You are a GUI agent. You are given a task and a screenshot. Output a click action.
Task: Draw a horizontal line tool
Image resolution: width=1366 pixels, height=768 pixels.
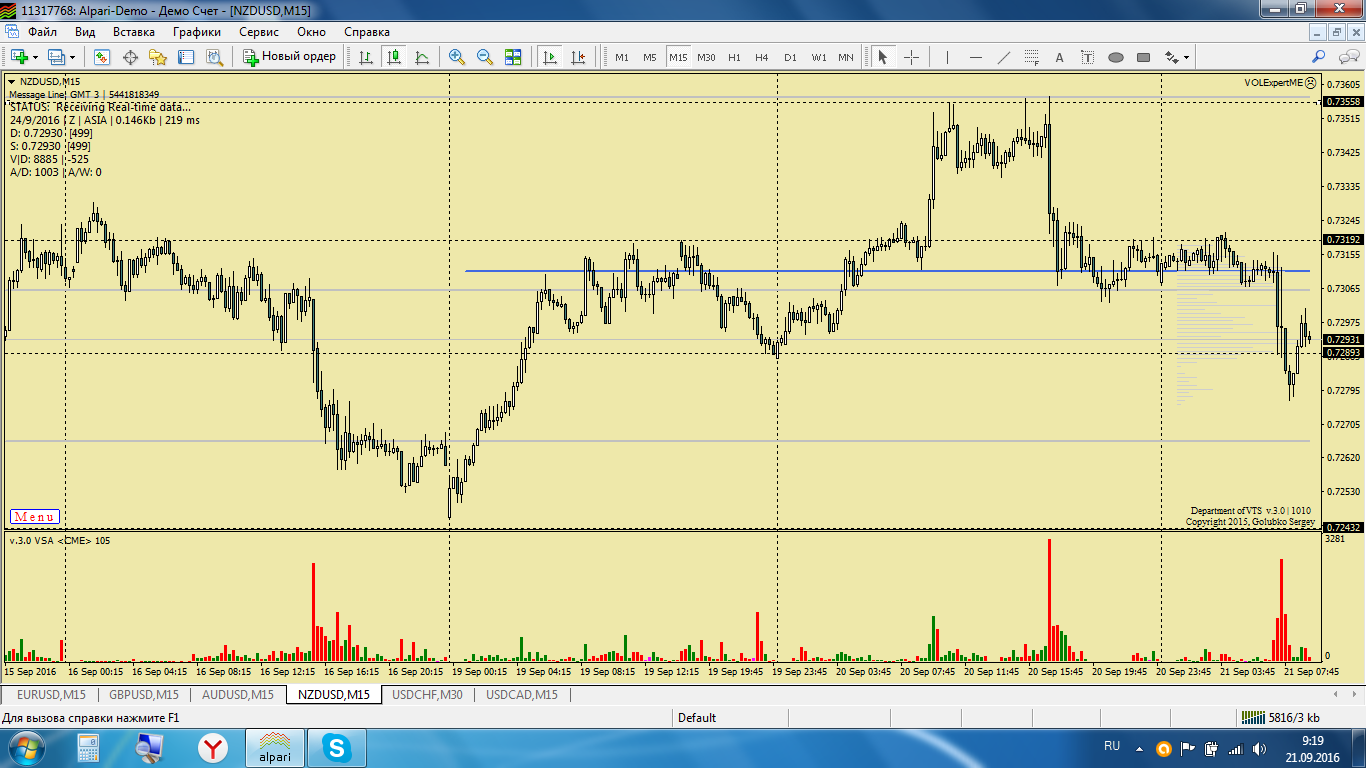[975, 57]
